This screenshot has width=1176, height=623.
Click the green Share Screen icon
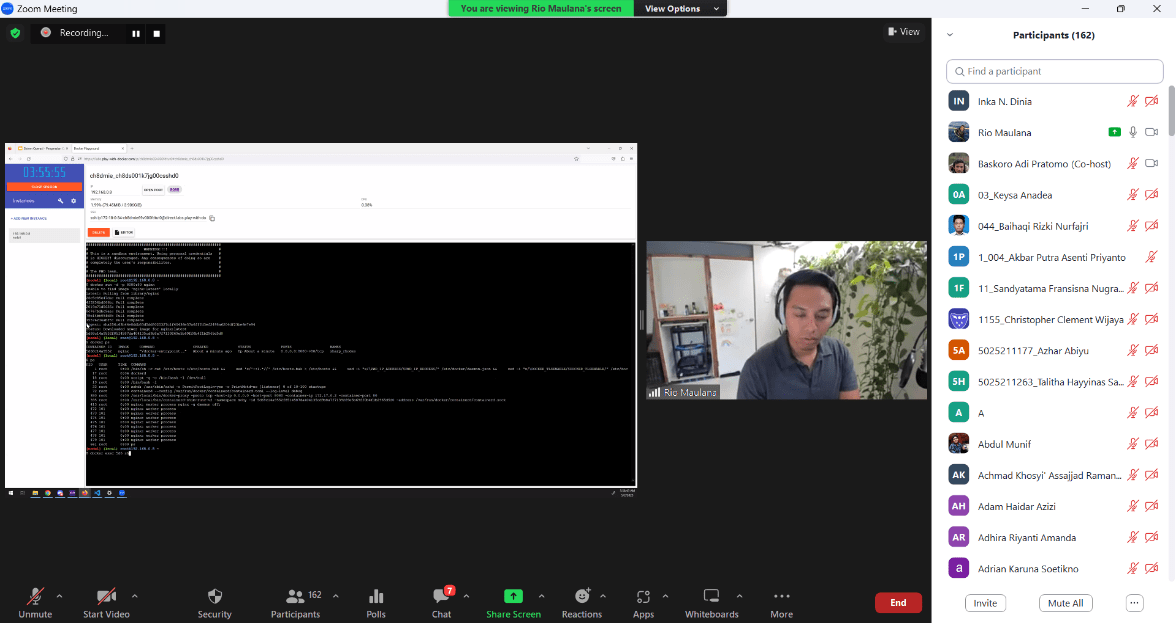(x=513, y=596)
